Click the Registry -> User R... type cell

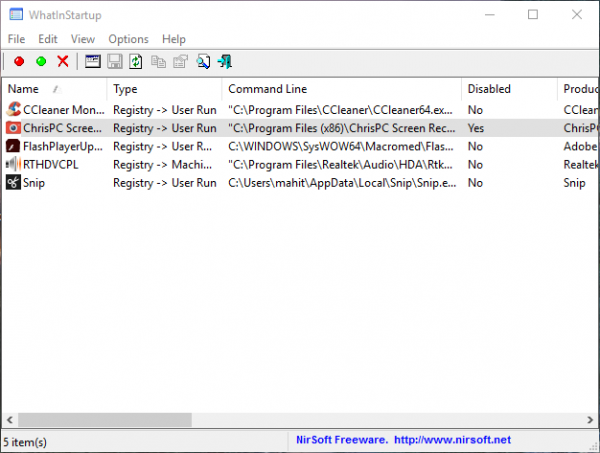pyautogui.click(x=162, y=147)
